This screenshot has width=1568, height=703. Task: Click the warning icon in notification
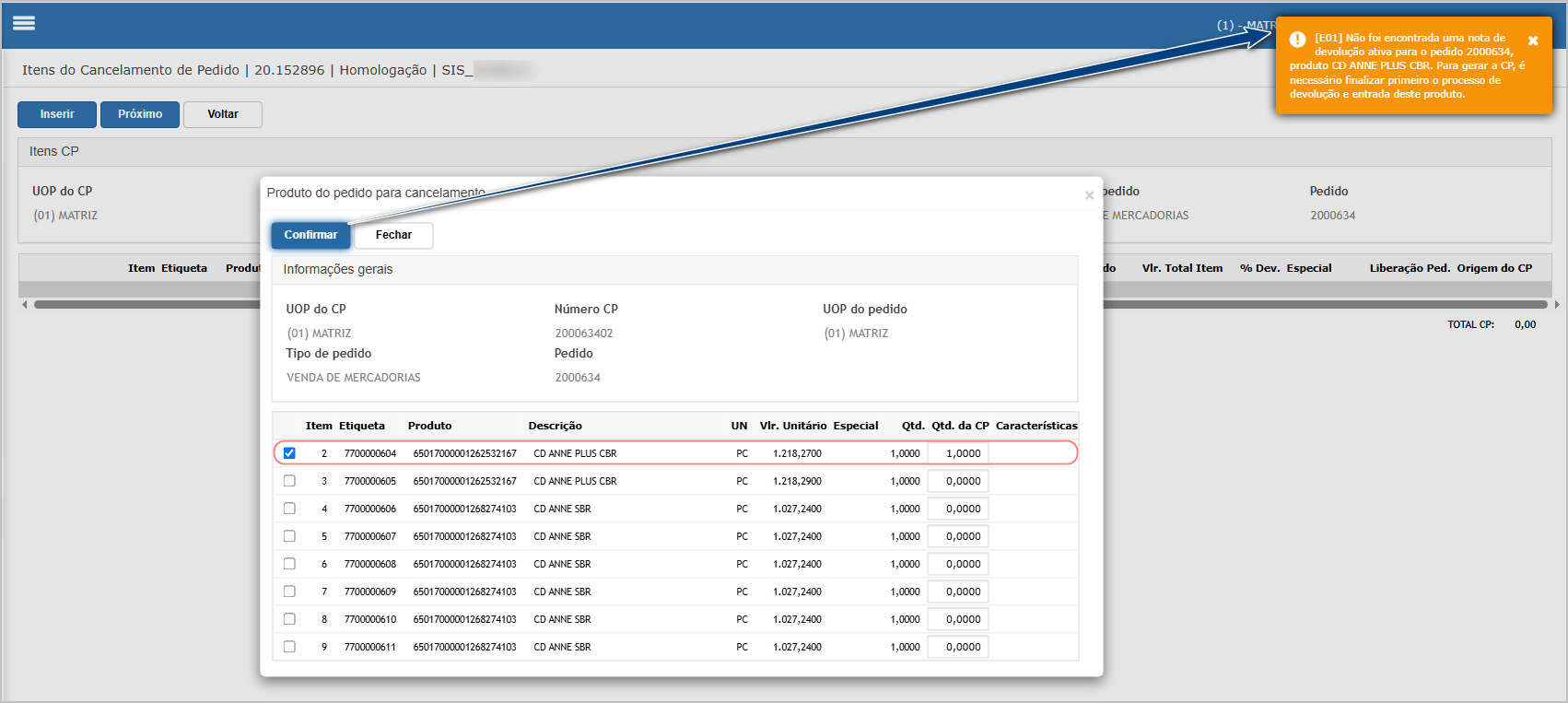1297,39
